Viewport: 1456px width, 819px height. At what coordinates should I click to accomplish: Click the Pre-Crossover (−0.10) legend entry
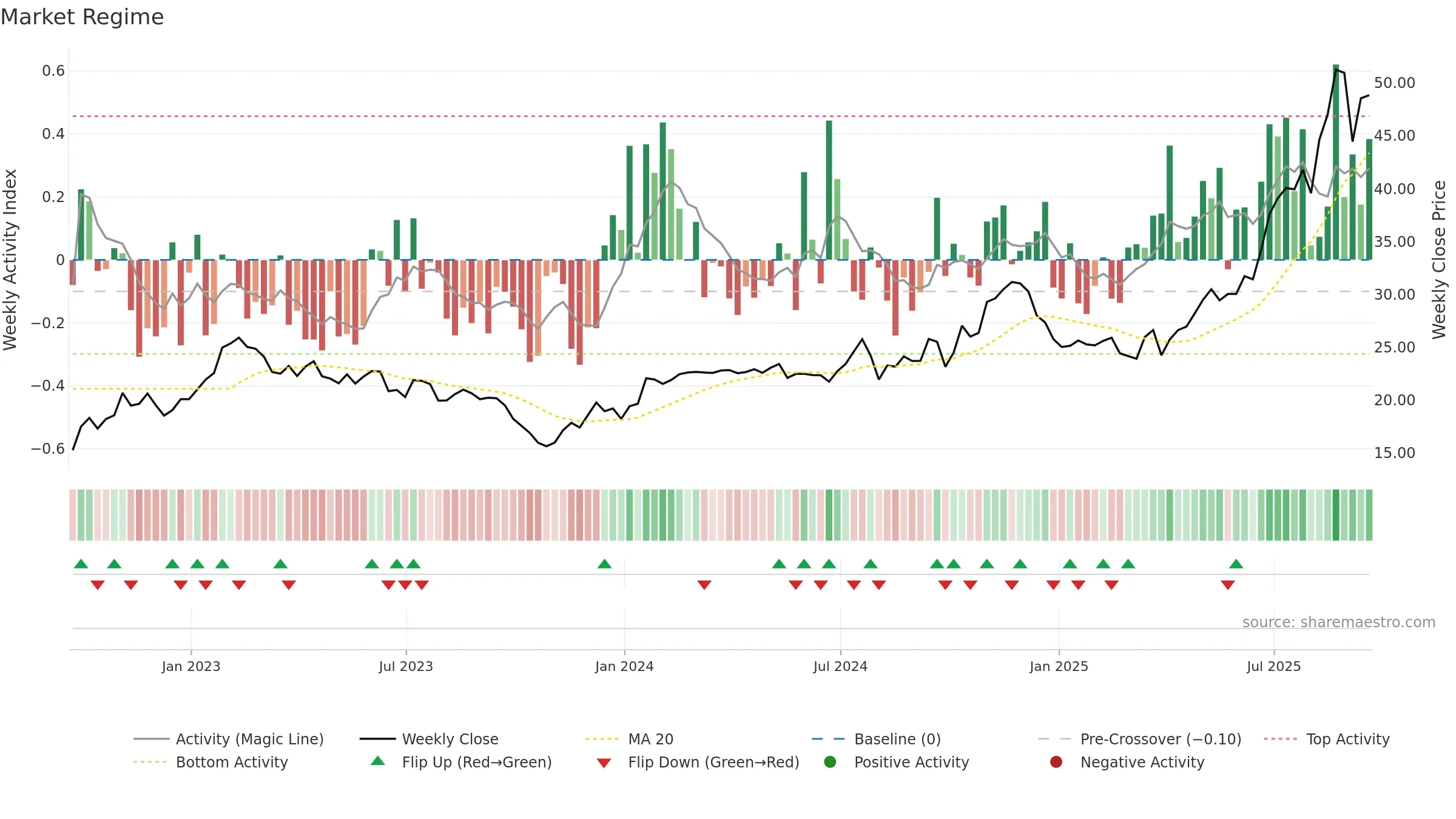[1139, 739]
